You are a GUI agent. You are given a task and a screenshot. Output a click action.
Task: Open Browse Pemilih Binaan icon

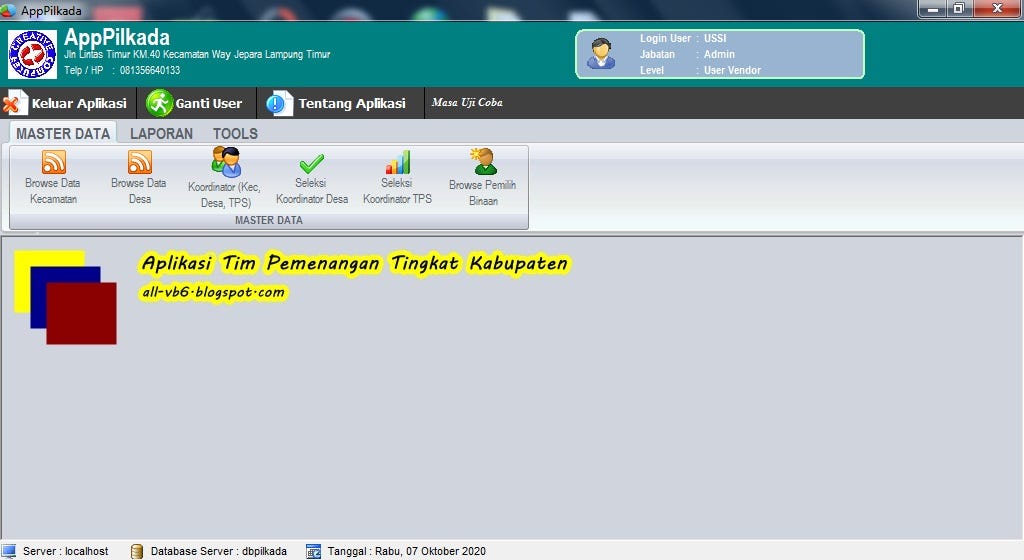tap(483, 162)
